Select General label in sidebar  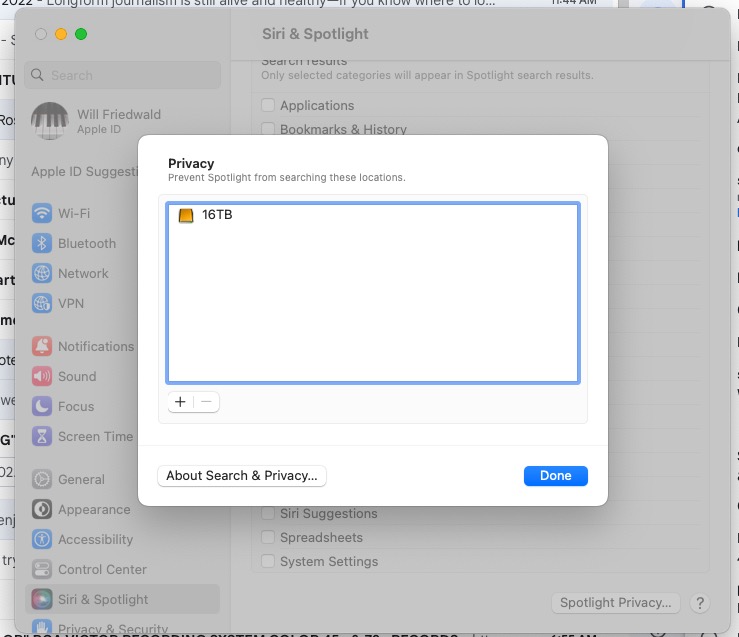pyautogui.click(x=82, y=480)
